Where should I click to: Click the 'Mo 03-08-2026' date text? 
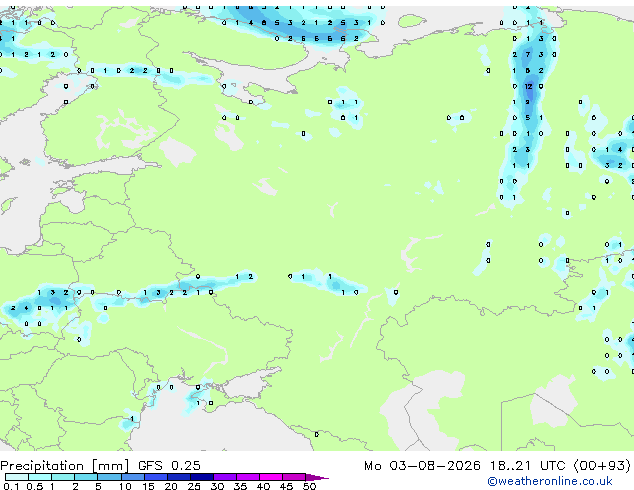tap(422, 465)
